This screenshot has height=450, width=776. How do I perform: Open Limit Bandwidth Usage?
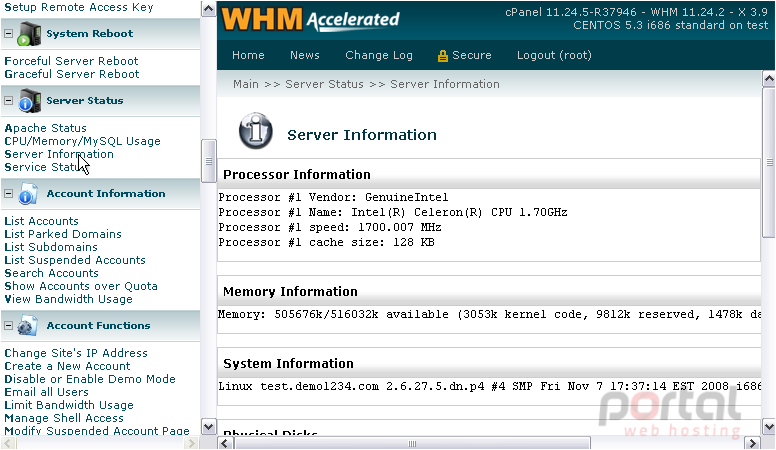(69, 405)
